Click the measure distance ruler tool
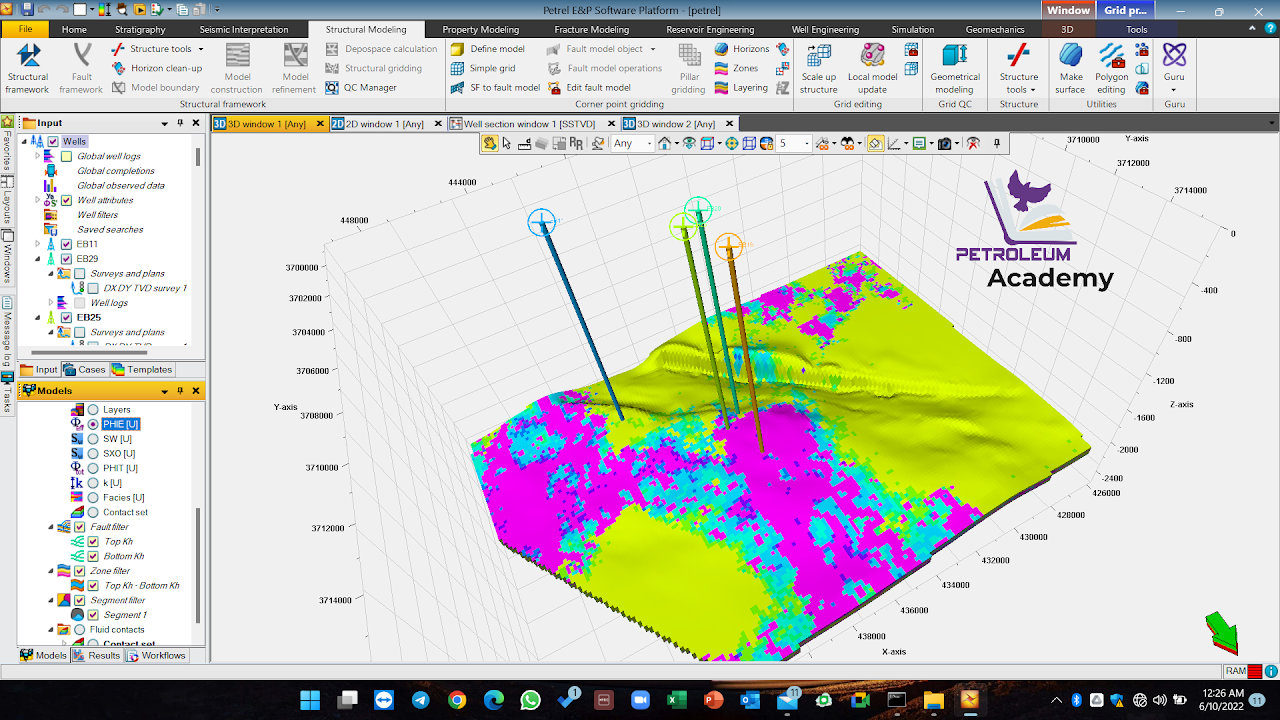This screenshot has height=720, width=1280. tap(524, 143)
